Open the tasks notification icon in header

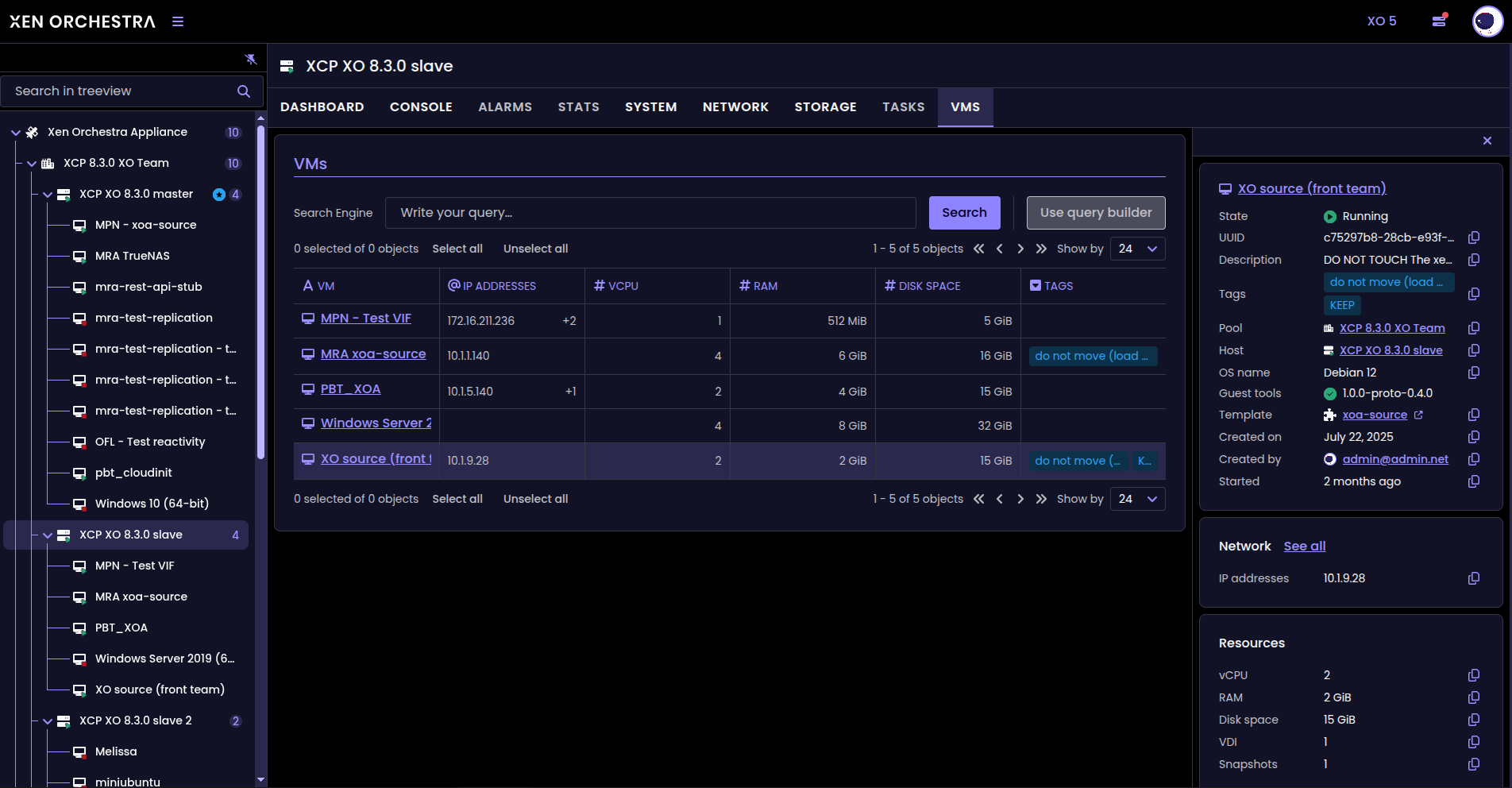pyautogui.click(x=1439, y=21)
